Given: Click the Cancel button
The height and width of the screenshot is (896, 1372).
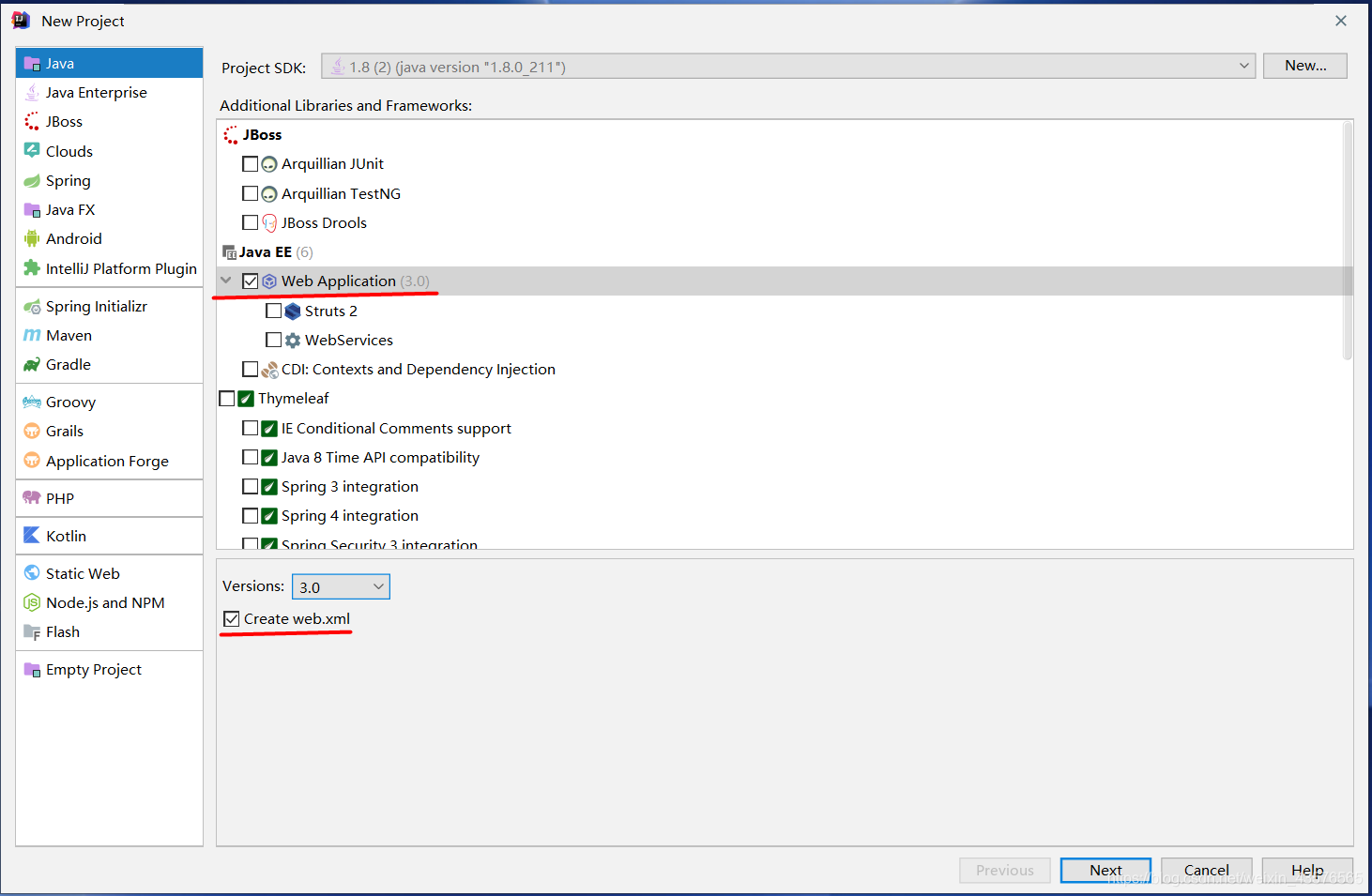Looking at the screenshot, I should coord(1207,871).
